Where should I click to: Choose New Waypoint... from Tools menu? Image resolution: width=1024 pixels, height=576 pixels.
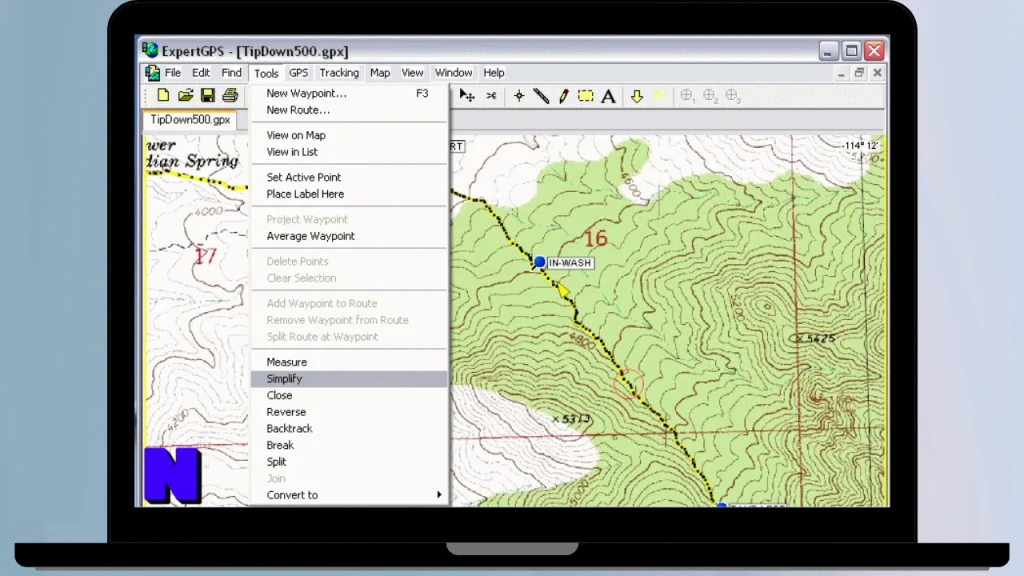(349, 93)
